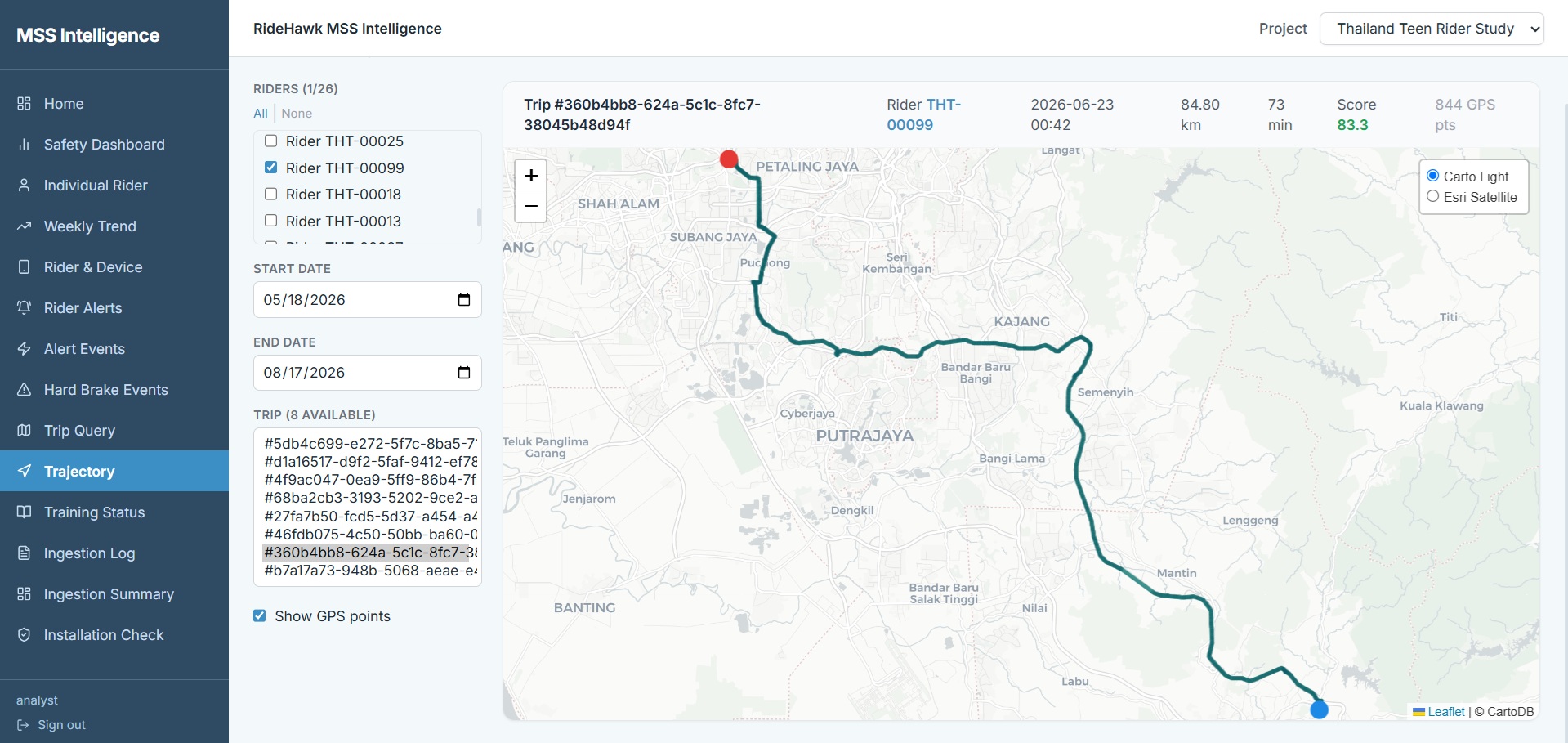Zoom out on the map

pyautogui.click(x=531, y=206)
